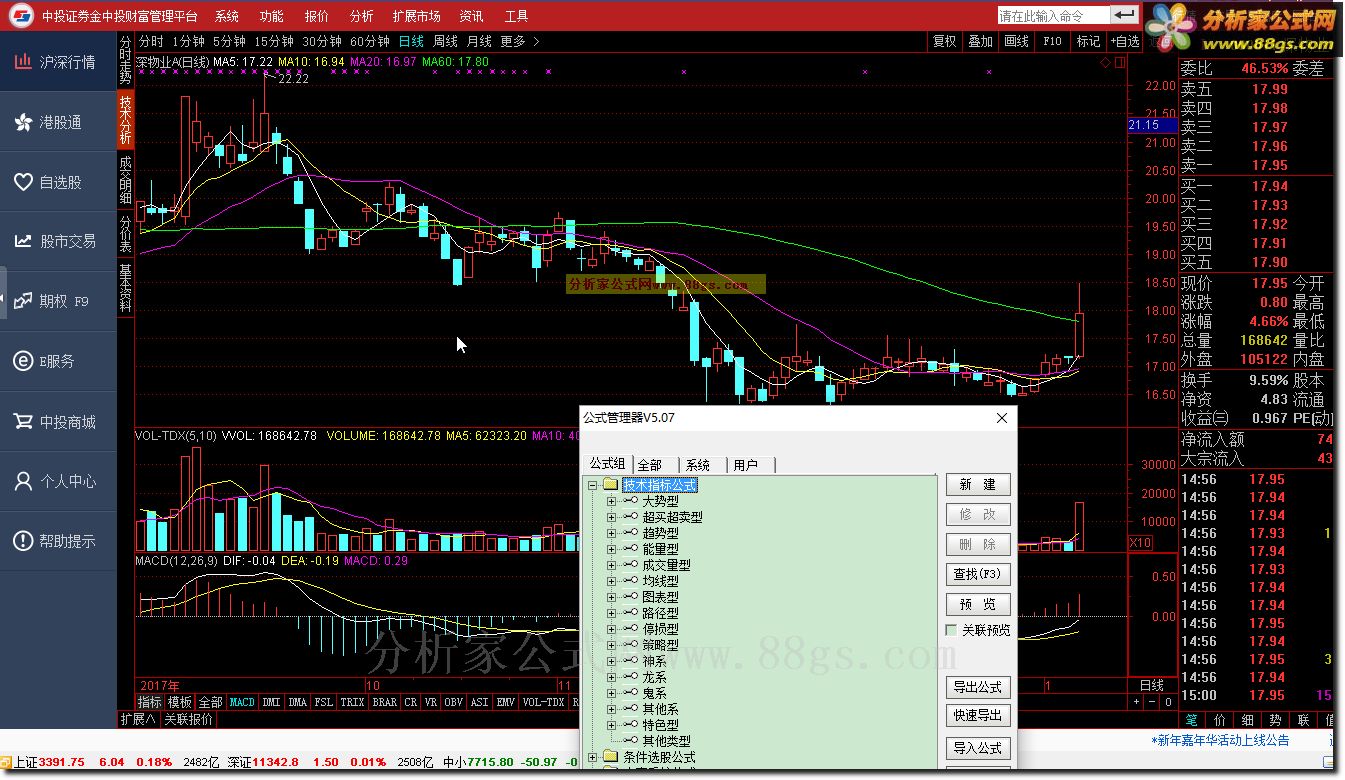
Task: Expand the 均线型 tree node
Action: pos(611,581)
